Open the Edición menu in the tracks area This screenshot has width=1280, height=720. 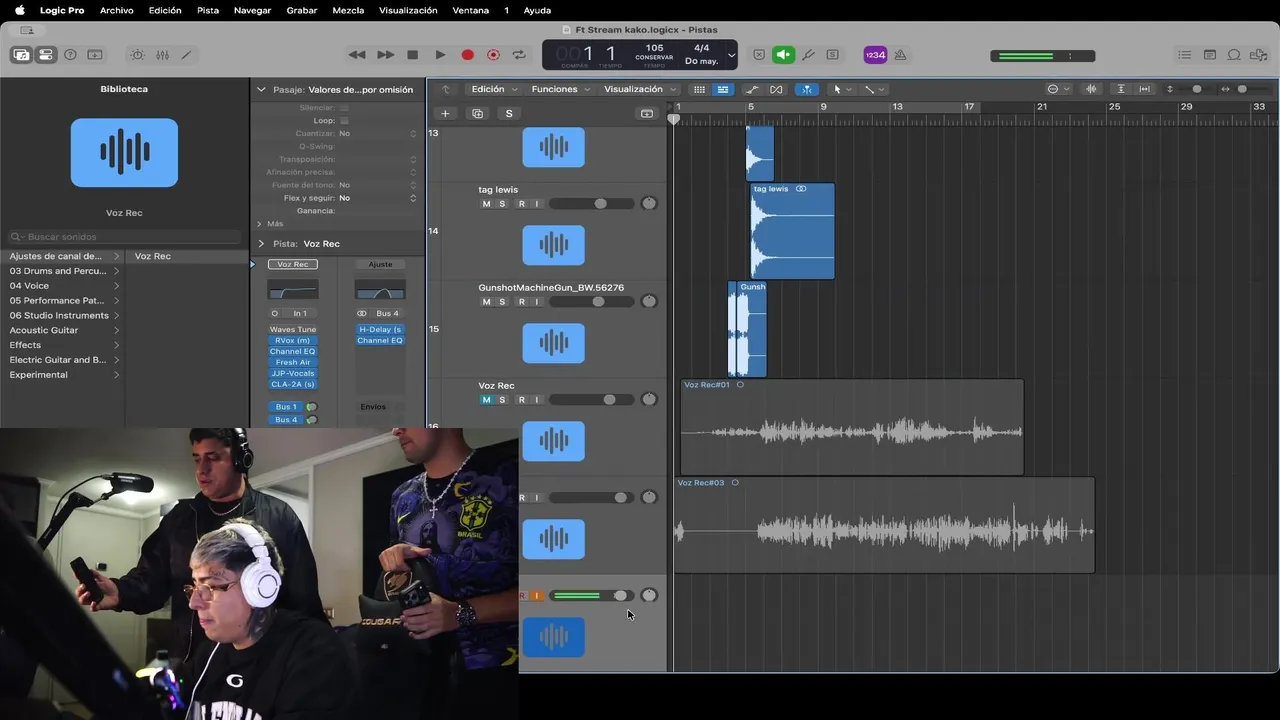pyautogui.click(x=493, y=89)
